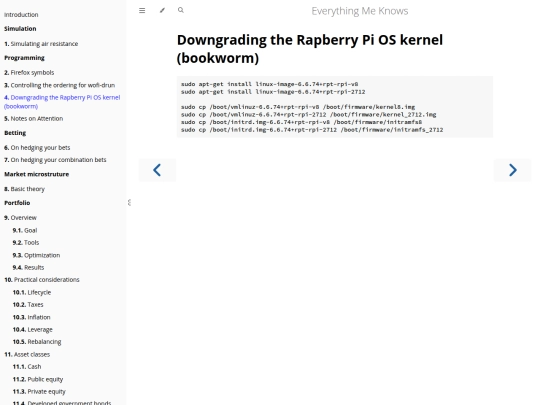This screenshot has width=540, height=405.
Task: Open chapter 9 Overview
Action: pyautogui.click(x=20, y=218)
